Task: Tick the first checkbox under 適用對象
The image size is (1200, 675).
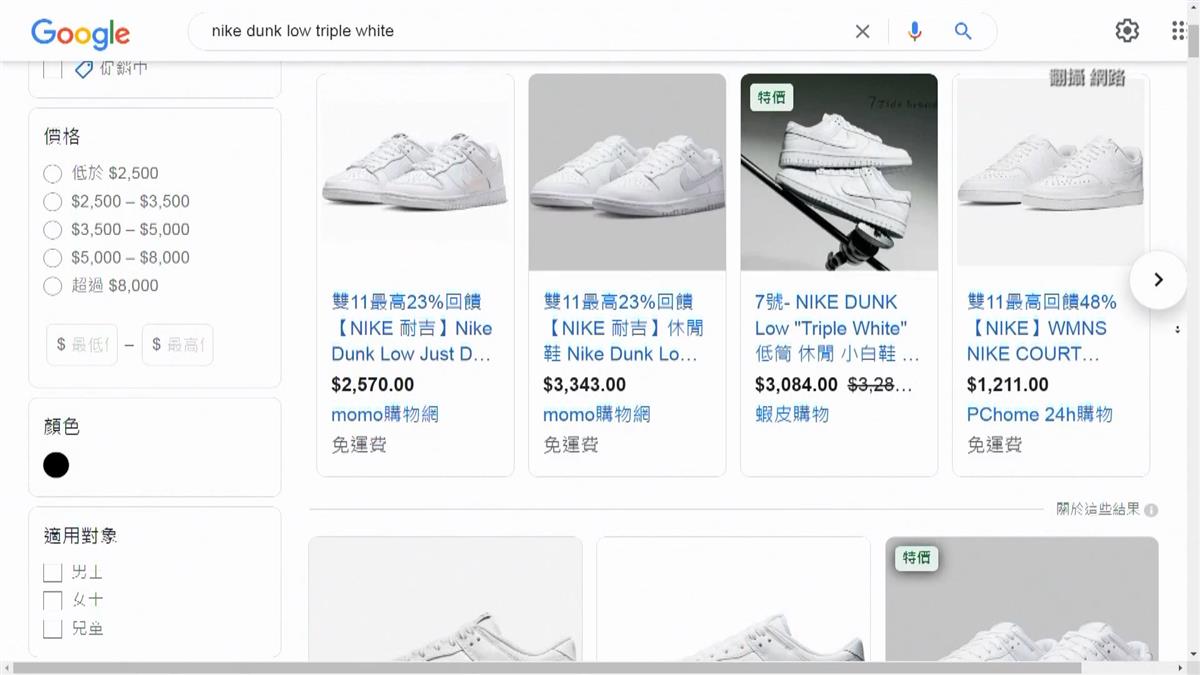Action: pos(53,572)
